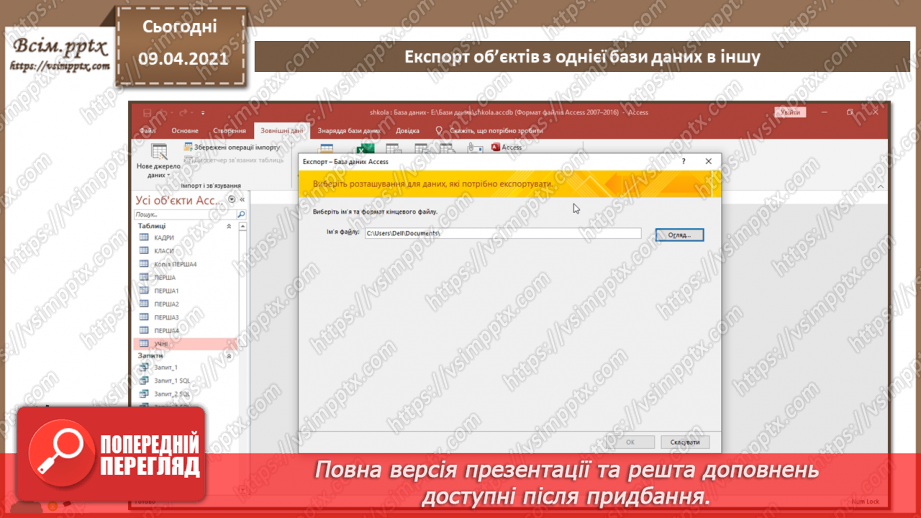Collapse the ribbon chevron
The height and width of the screenshot is (518, 921).
(x=880, y=186)
